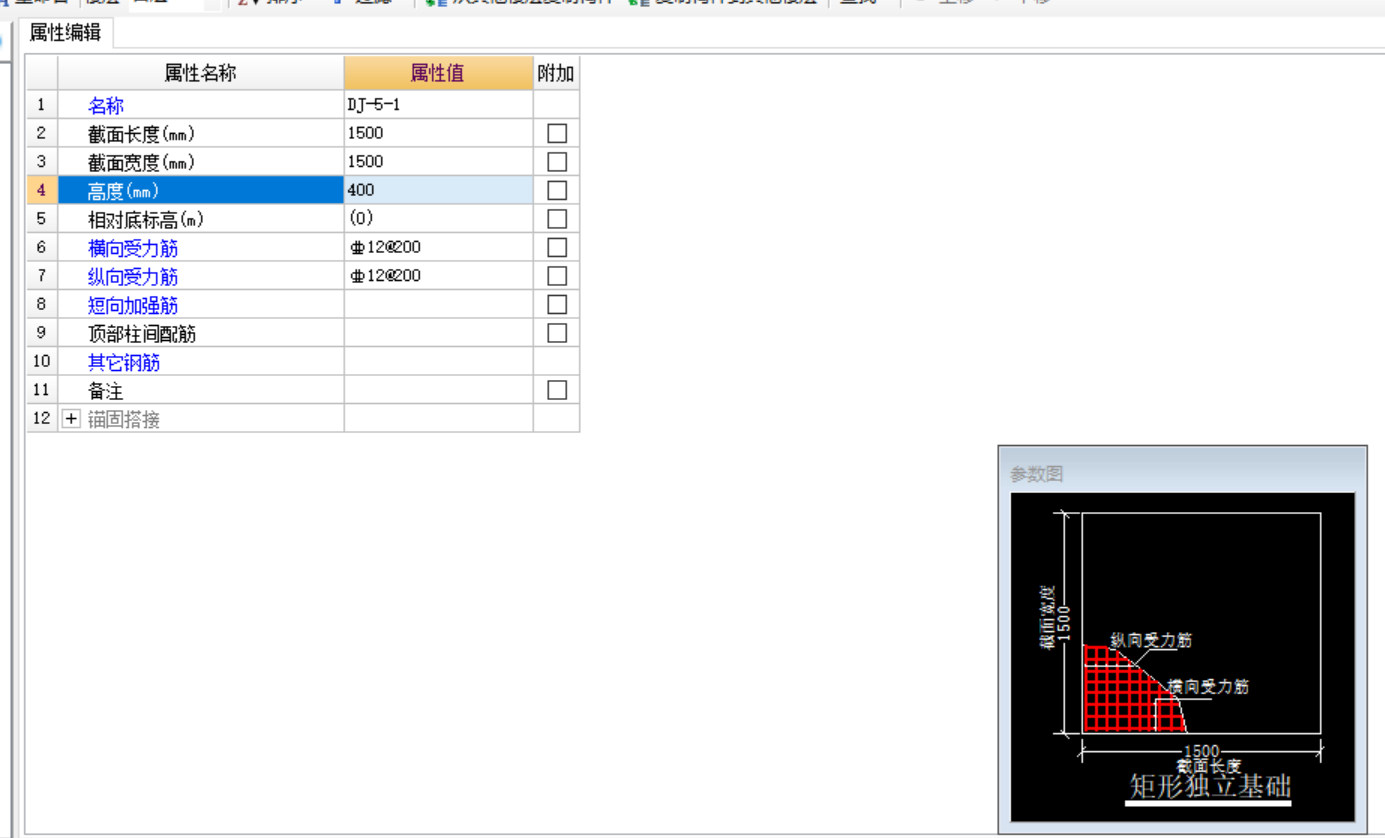Click empty value cell for 备注
Screen dimensions: 1385x838
(x=438, y=390)
